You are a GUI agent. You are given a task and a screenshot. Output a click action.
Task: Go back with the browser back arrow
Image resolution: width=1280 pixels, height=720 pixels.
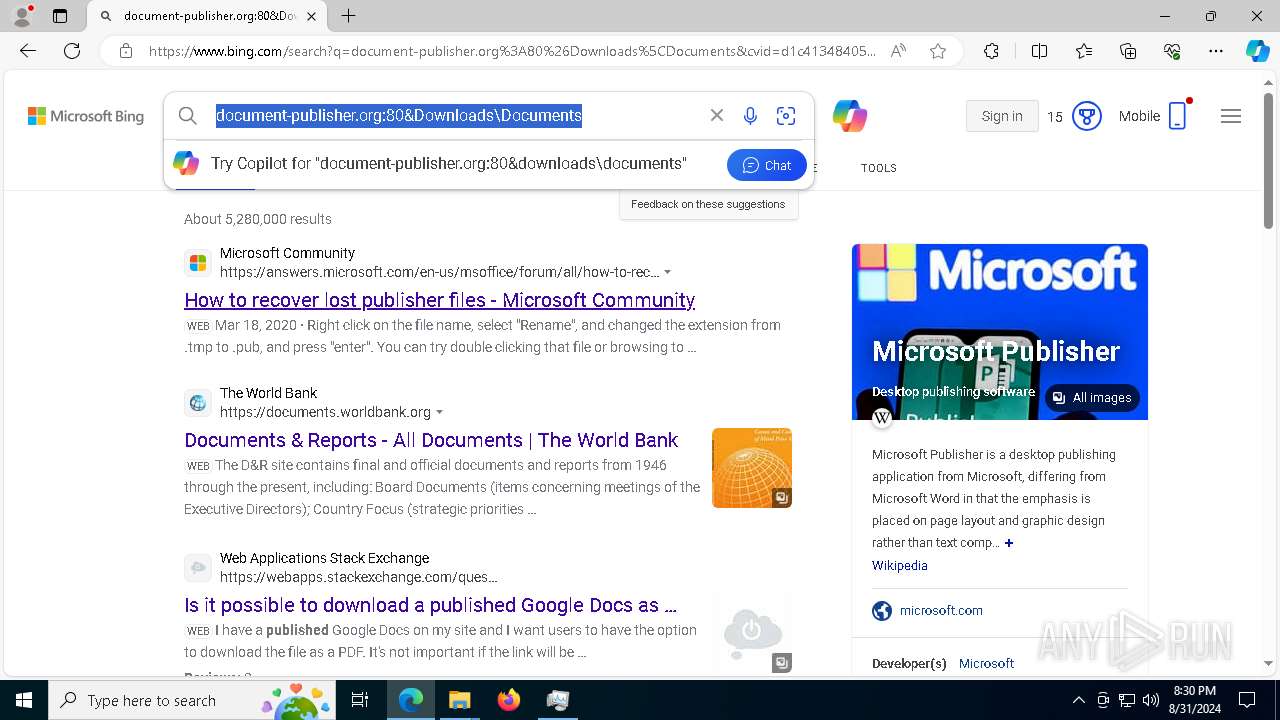(28, 51)
